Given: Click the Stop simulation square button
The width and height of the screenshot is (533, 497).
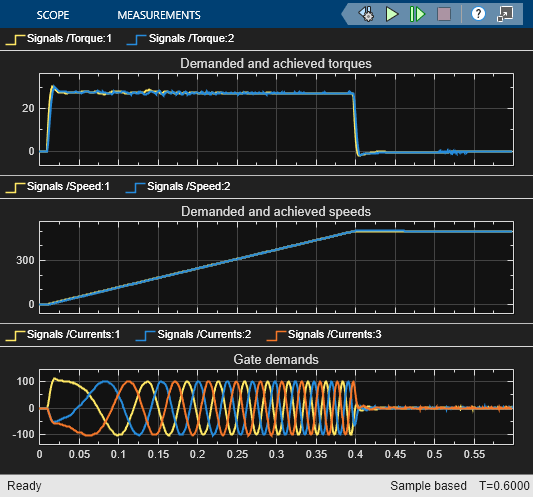Looking at the screenshot, I should pos(444,14).
